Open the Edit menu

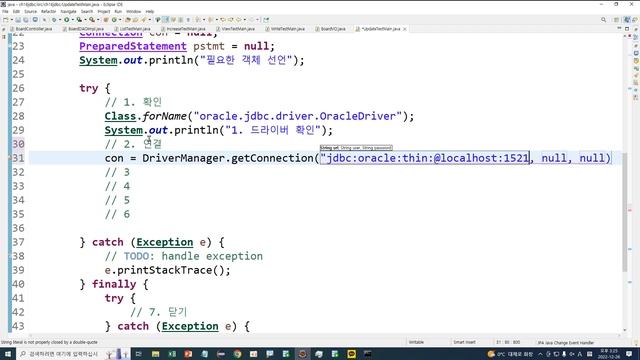[16, 11]
